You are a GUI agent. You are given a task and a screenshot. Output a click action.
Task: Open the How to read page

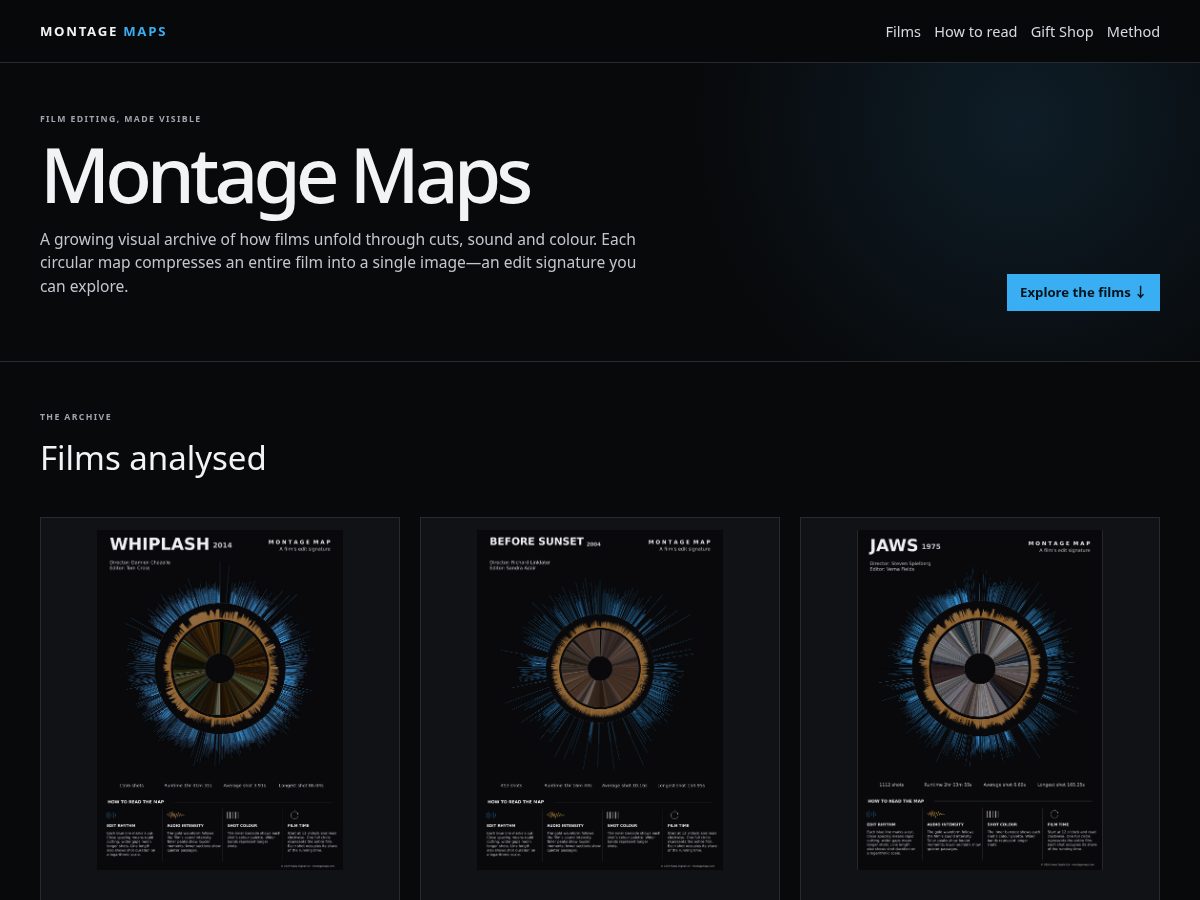975,32
